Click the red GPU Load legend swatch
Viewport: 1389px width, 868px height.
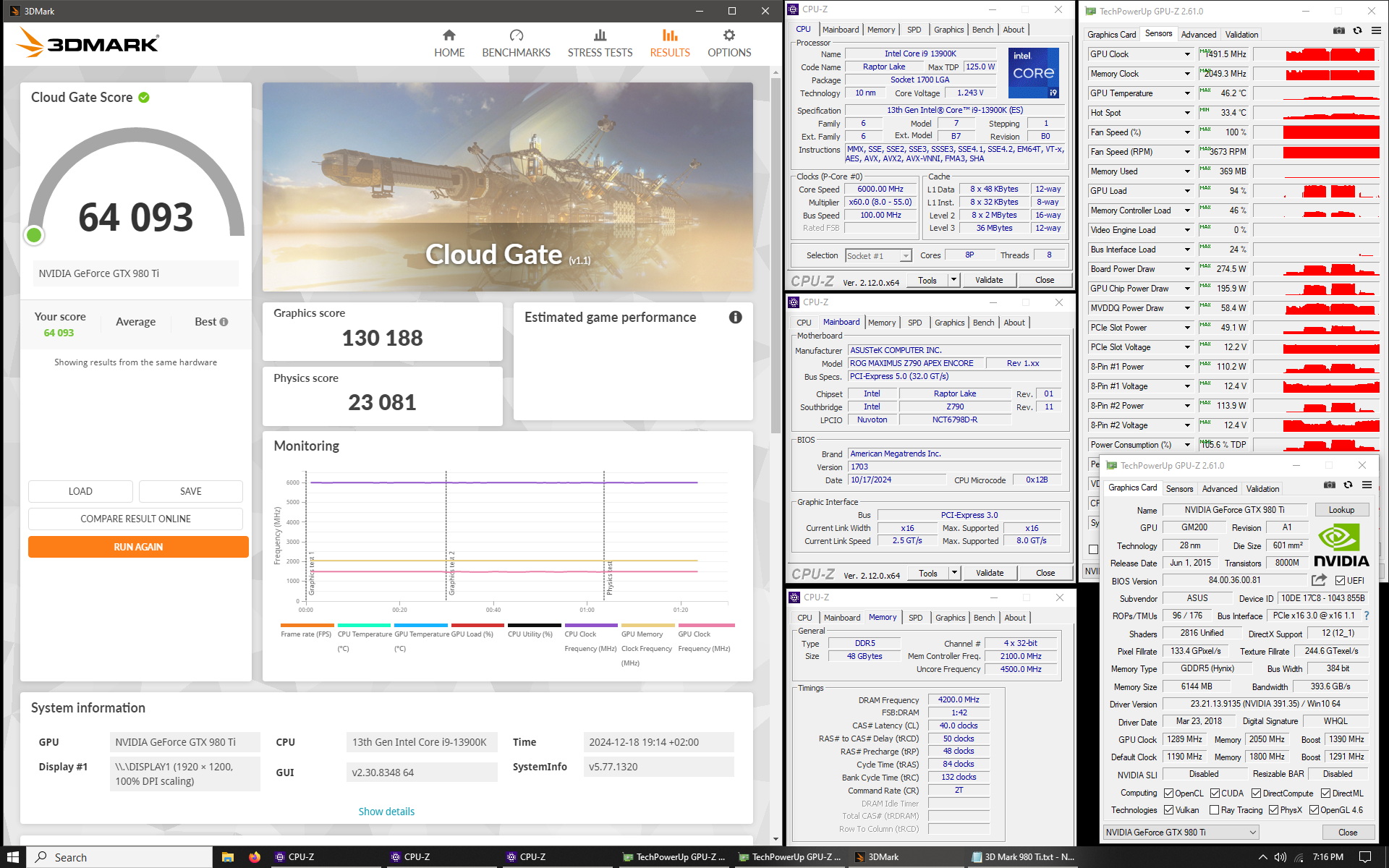click(x=477, y=625)
